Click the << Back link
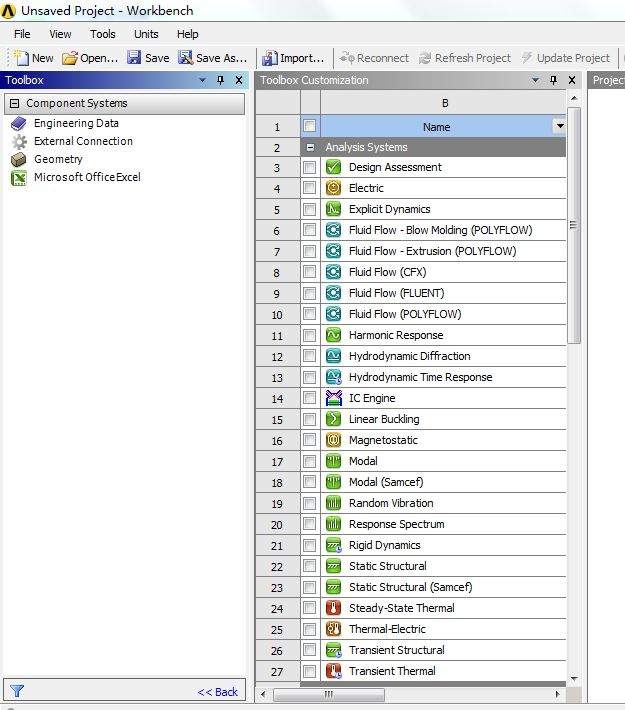The height and width of the screenshot is (710, 625). tap(217, 692)
